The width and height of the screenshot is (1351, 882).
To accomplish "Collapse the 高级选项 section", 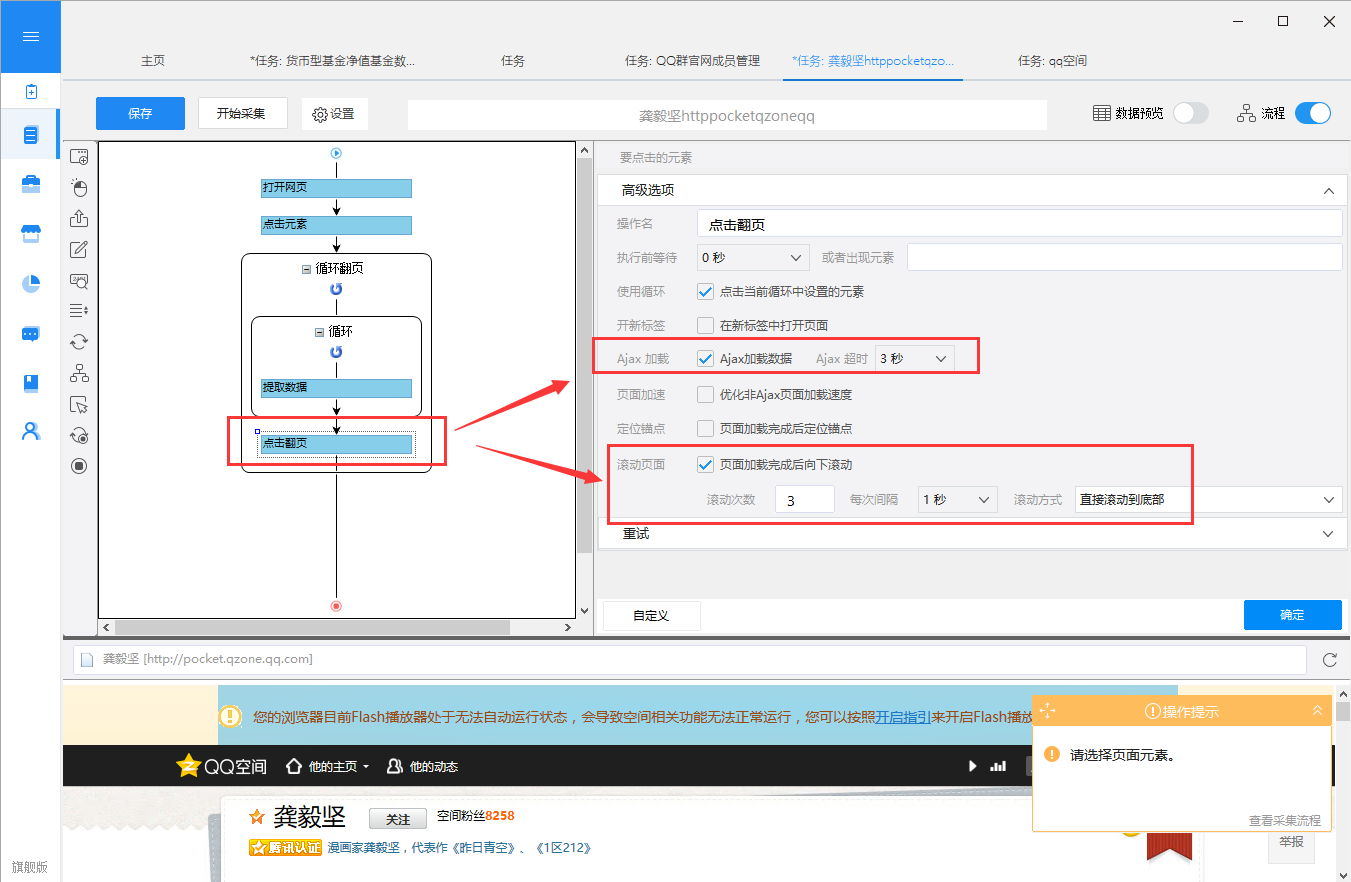I will point(1328,190).
